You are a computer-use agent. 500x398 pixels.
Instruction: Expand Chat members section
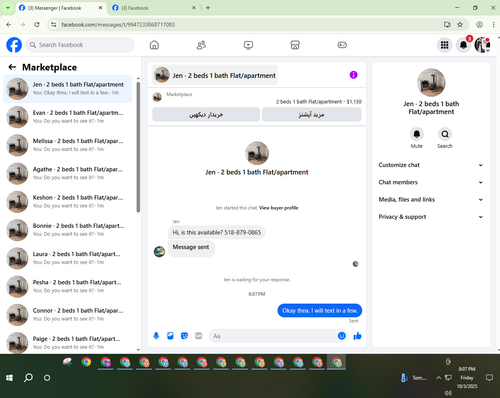tap(431, 182)
